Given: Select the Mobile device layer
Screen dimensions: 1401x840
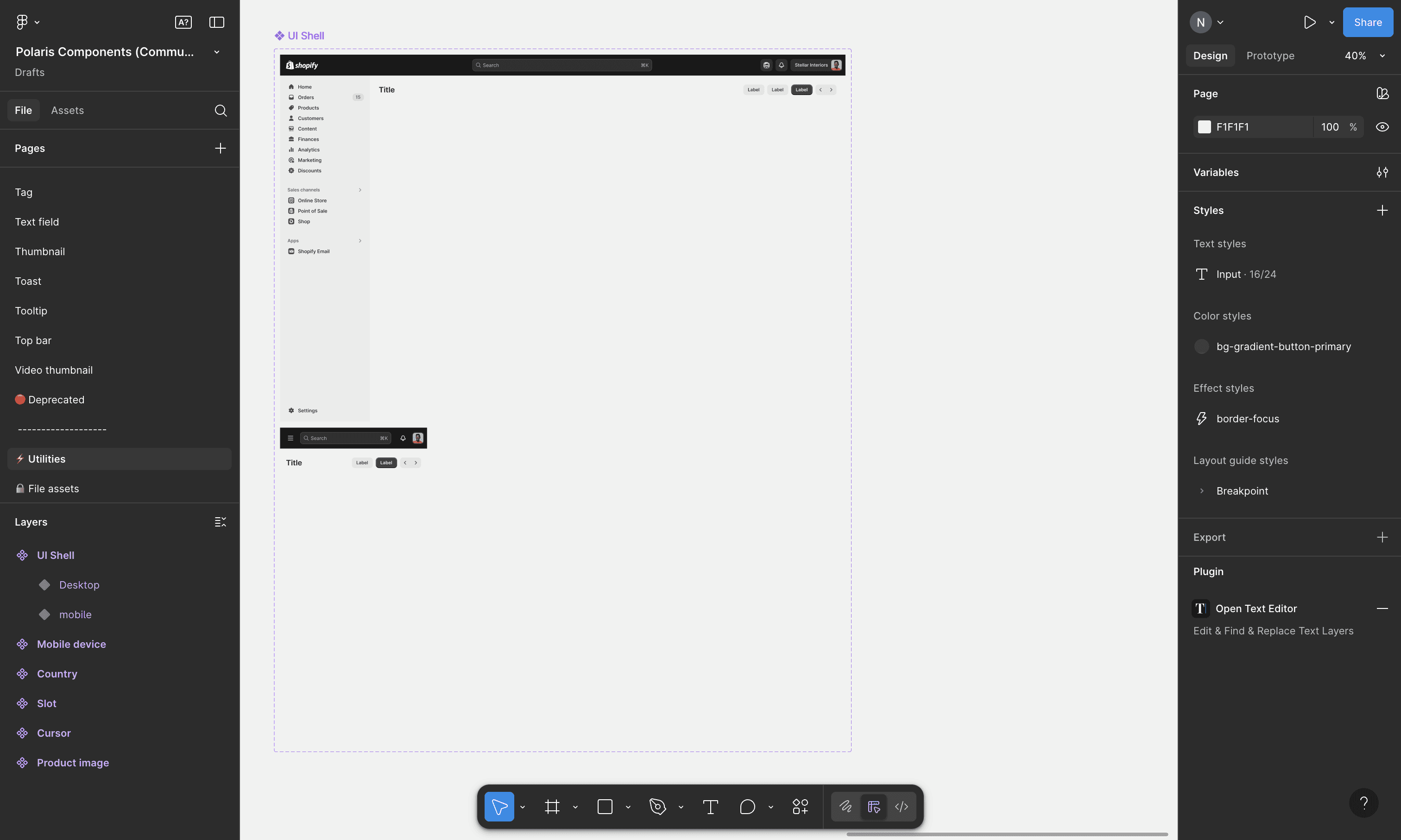Looking at the screenshot, I should pyautogui.click(x=71, y=644).
